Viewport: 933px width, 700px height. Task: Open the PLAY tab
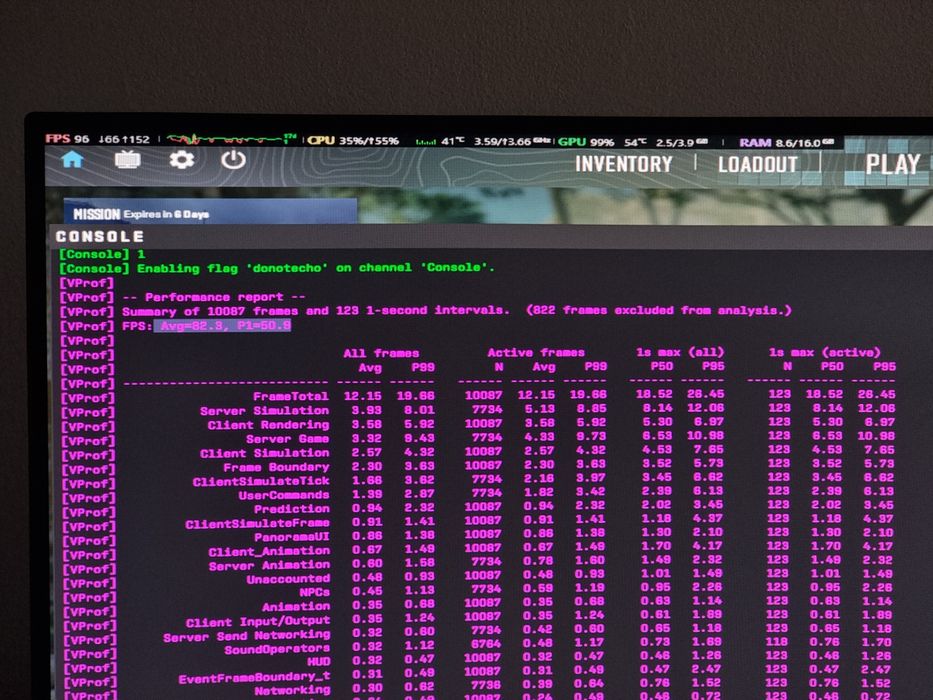tap(893, 164)
